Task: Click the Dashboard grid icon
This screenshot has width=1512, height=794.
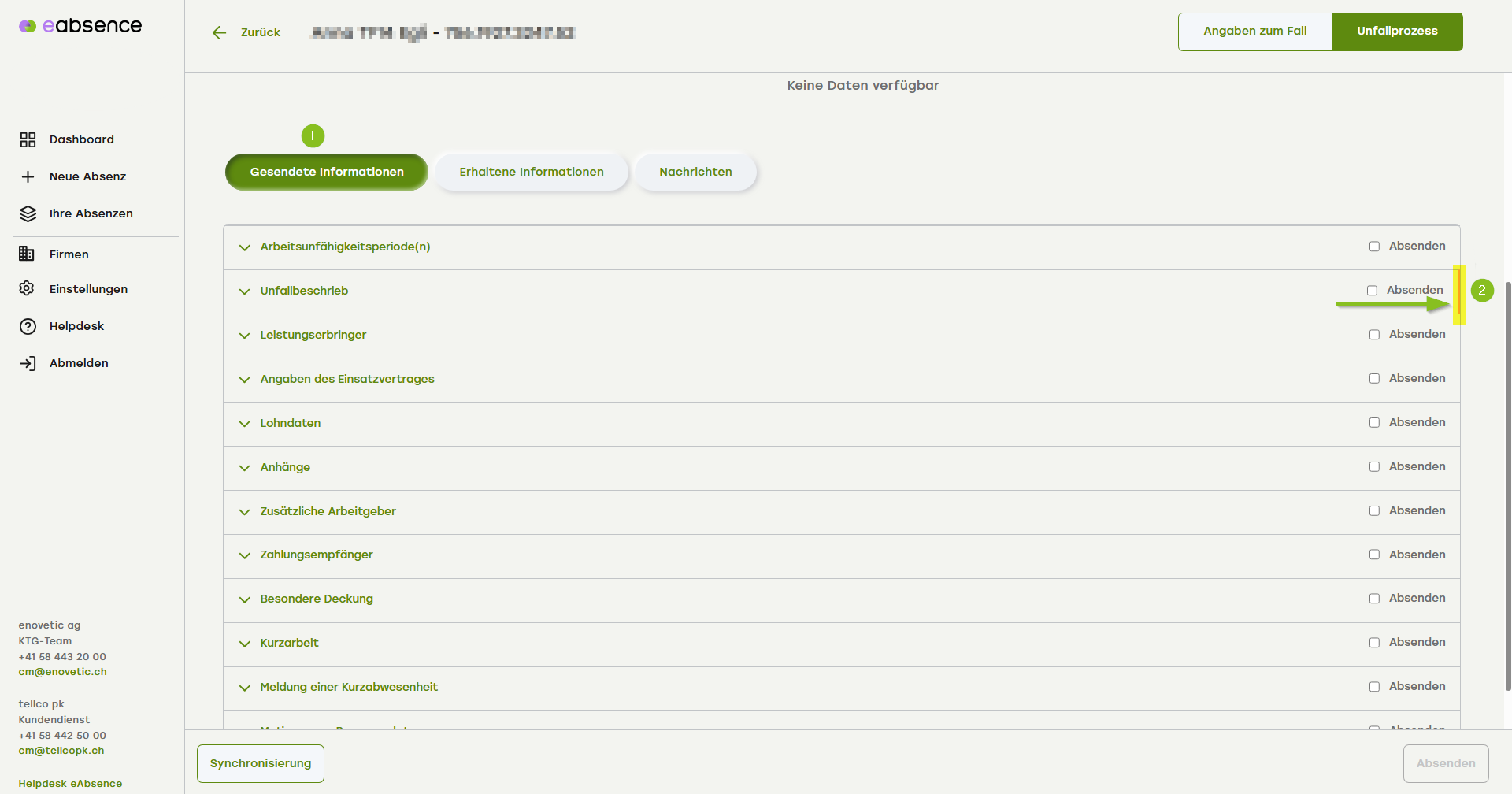Action: 28,139
